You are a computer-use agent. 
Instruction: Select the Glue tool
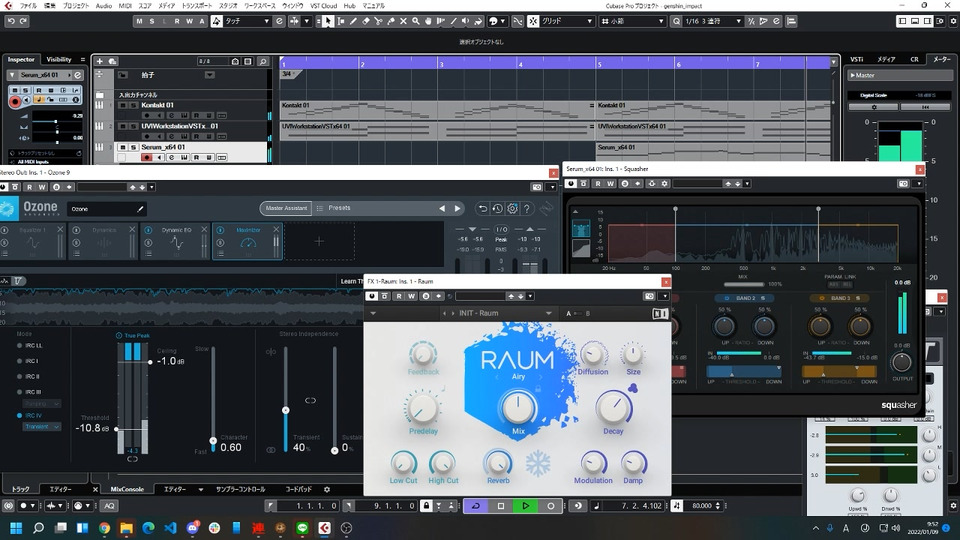click(391, 21)
